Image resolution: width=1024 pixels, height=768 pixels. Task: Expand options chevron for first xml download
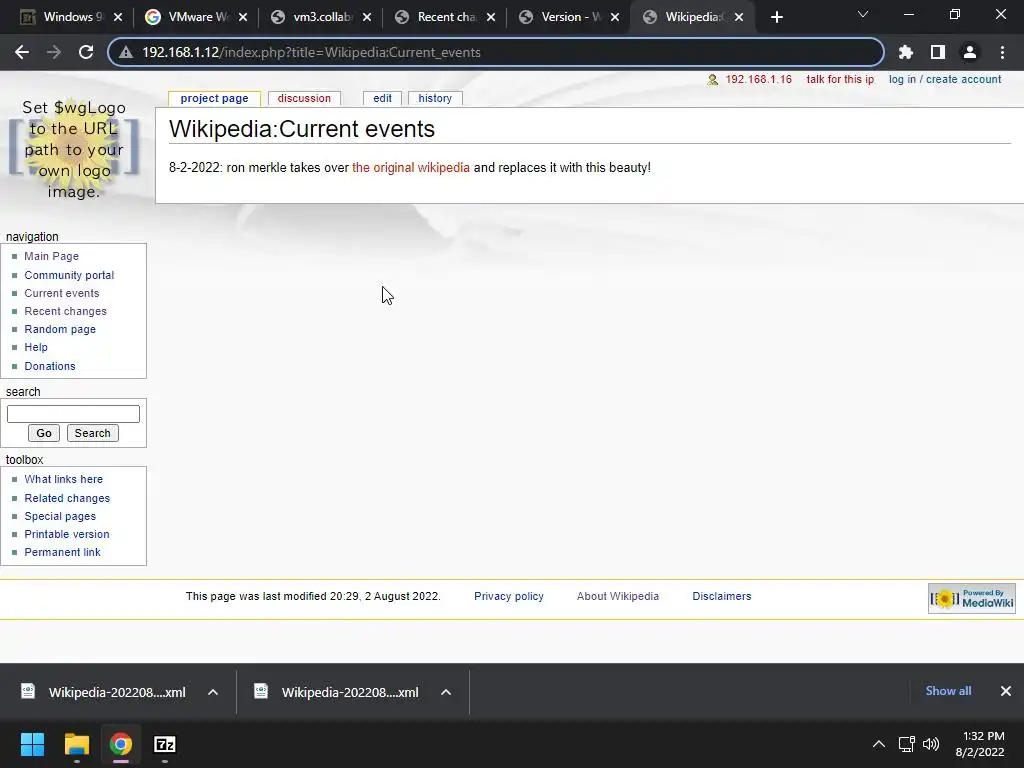click(213, 692)
